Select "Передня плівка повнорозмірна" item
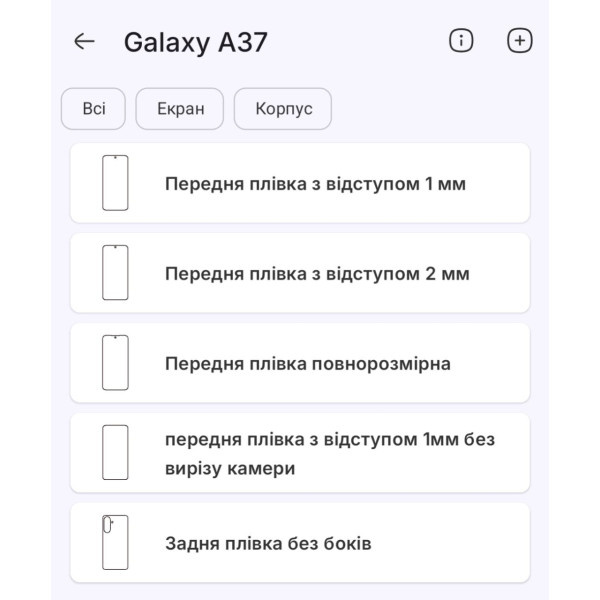Screen dimensions: 600x600 (307, 363)
